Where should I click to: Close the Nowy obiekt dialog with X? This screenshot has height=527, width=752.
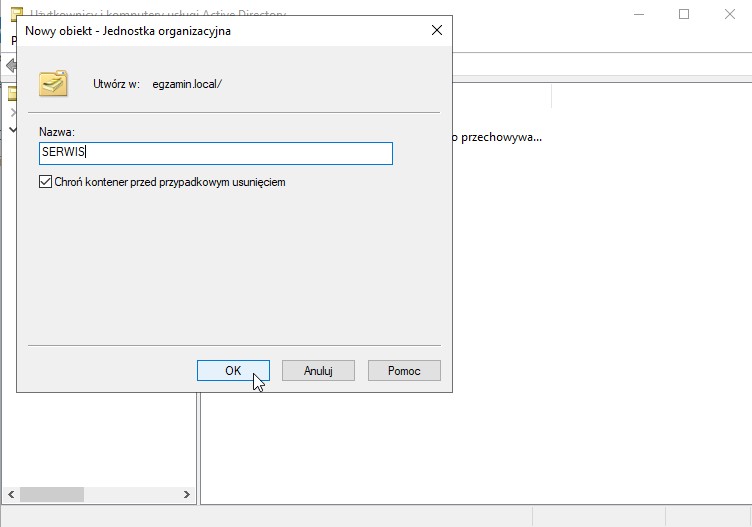436,30
